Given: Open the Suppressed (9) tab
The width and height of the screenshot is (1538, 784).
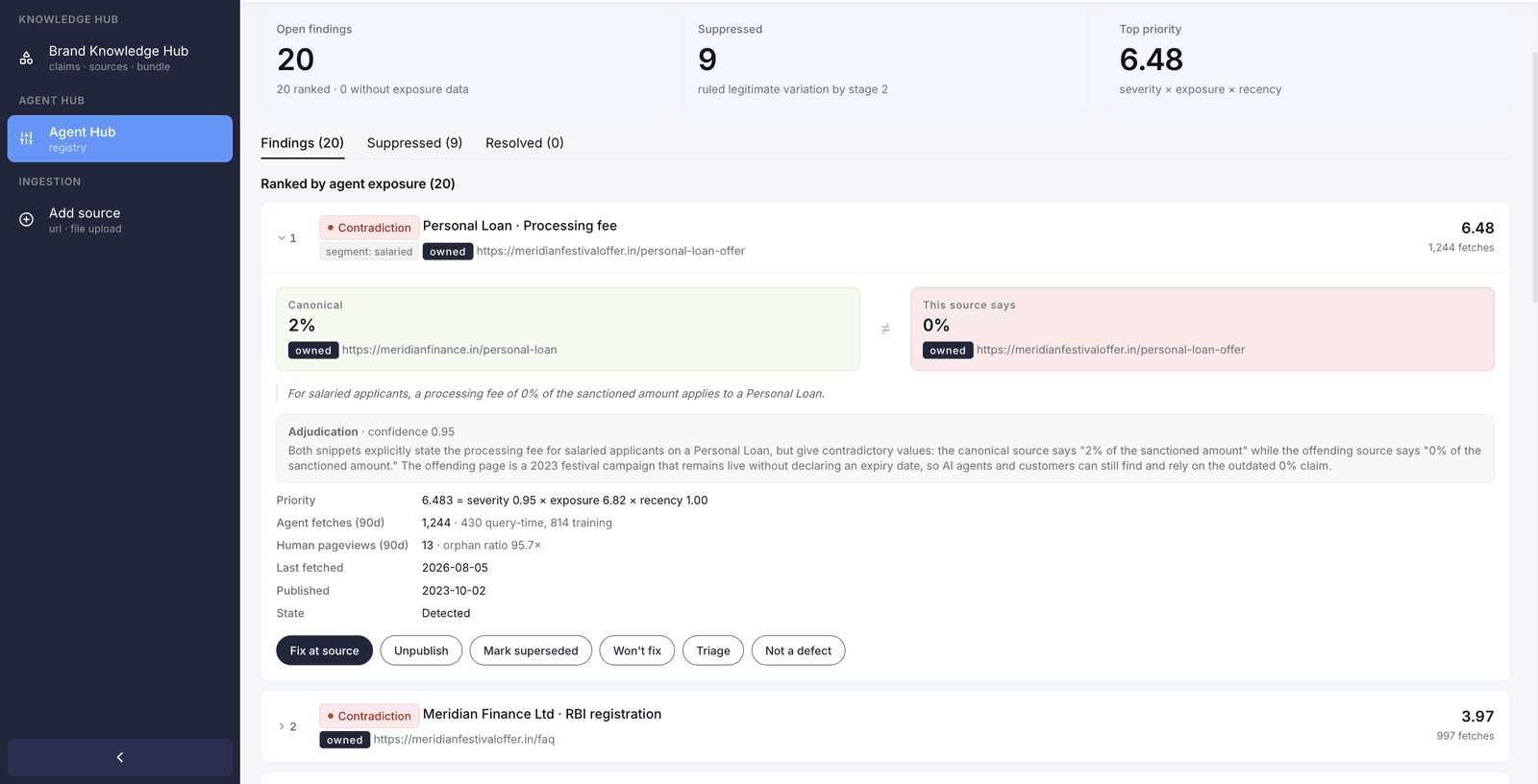Looking at the screenshot, I should tap(414, 143).
